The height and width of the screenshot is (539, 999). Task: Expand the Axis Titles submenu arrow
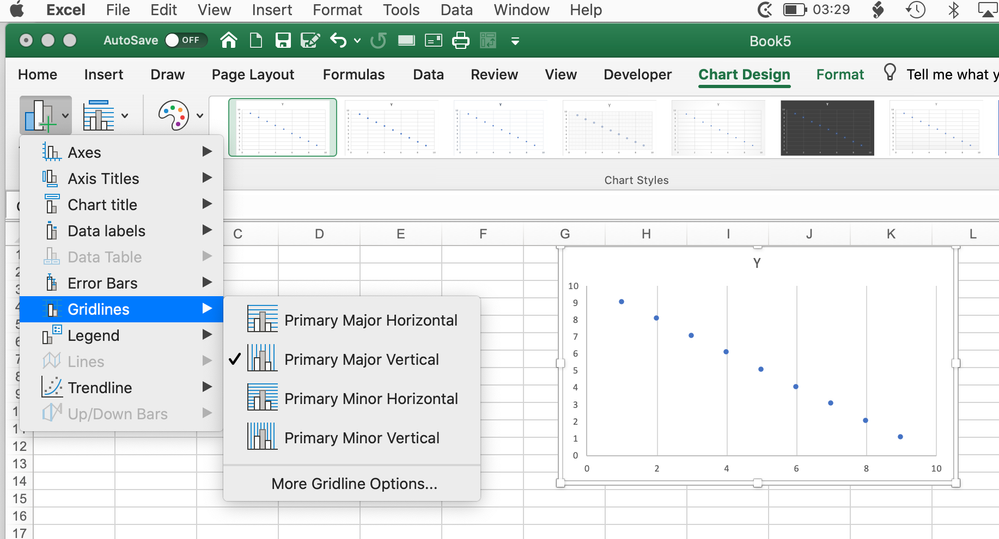[207, 178]
